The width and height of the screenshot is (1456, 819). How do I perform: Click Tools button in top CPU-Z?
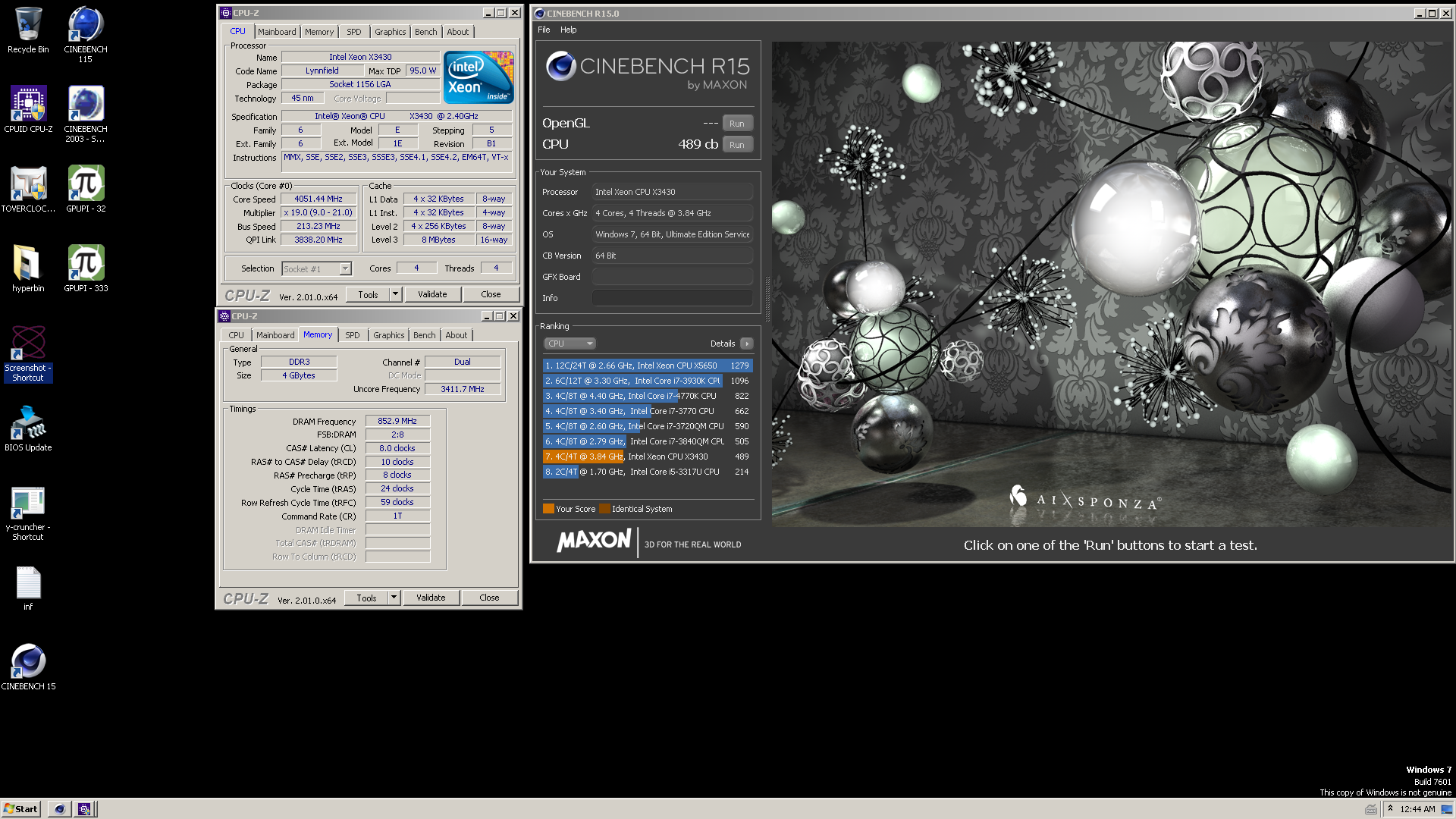pos(369,294)
